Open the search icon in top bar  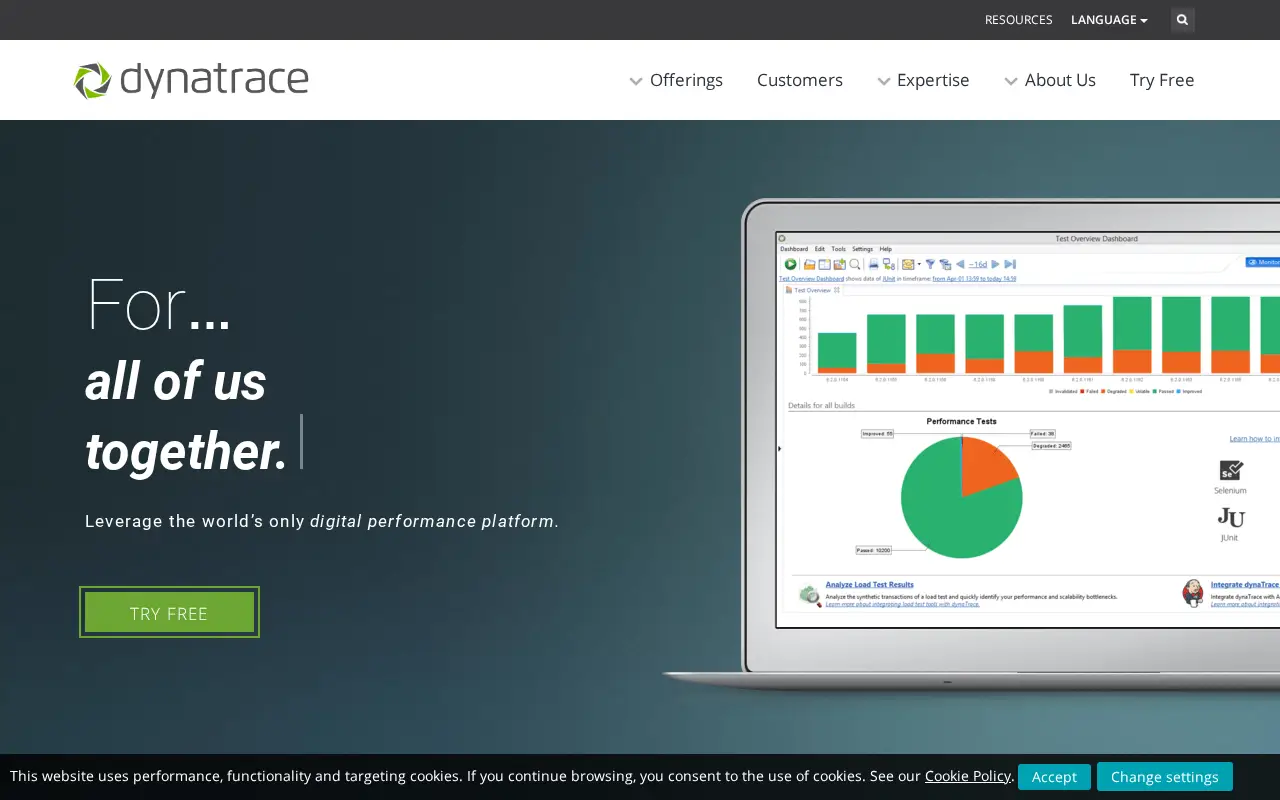point(1183,20)
